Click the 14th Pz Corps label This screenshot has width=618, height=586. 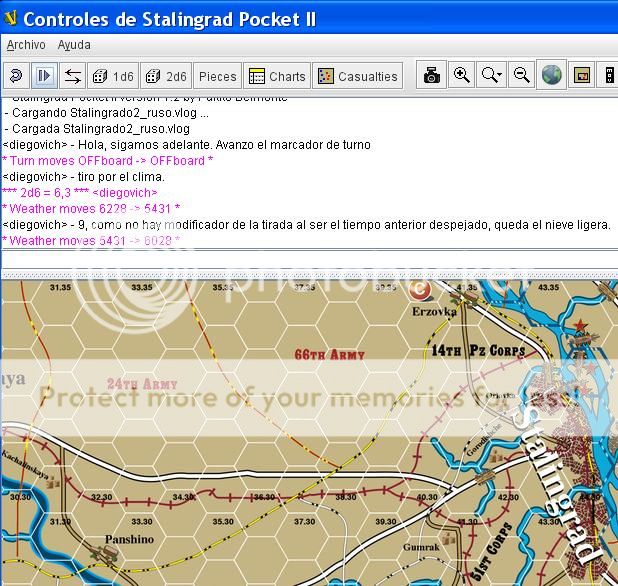478,350
